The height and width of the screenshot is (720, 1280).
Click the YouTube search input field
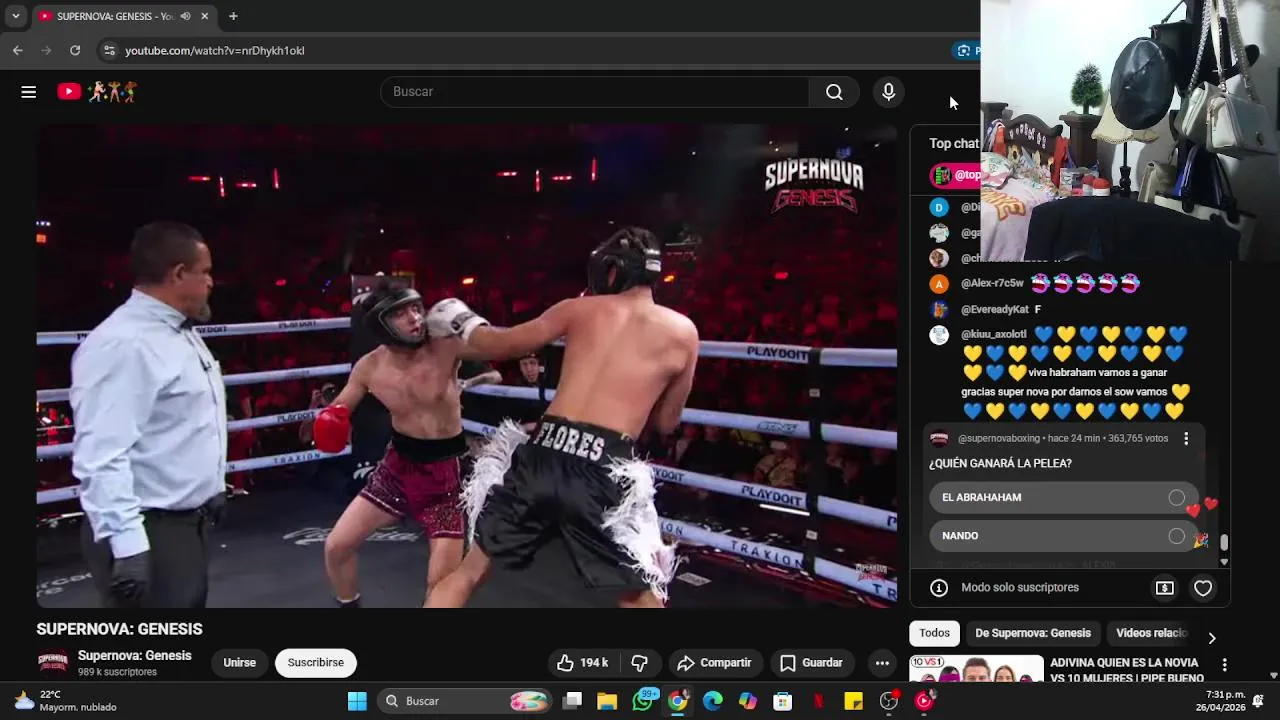click(x=595, y=92)
